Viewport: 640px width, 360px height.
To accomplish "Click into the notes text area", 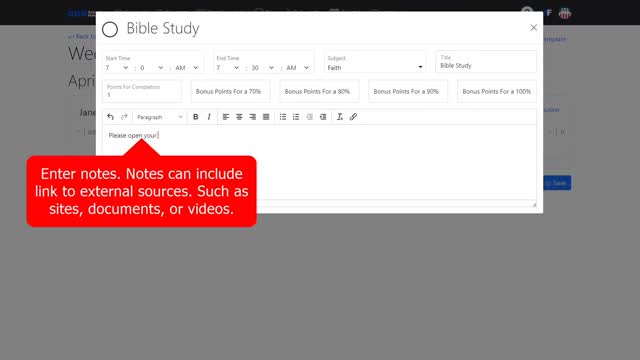I will pyautogui.click(x=319, y=162).
